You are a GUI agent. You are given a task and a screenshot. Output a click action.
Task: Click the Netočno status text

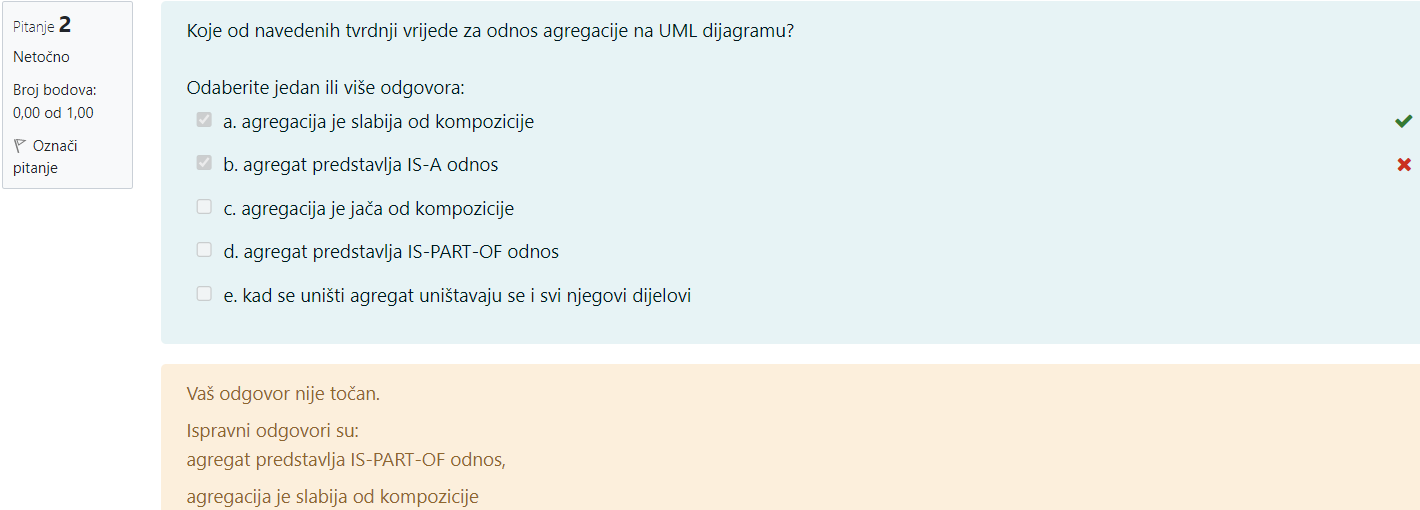coord(41,57)
